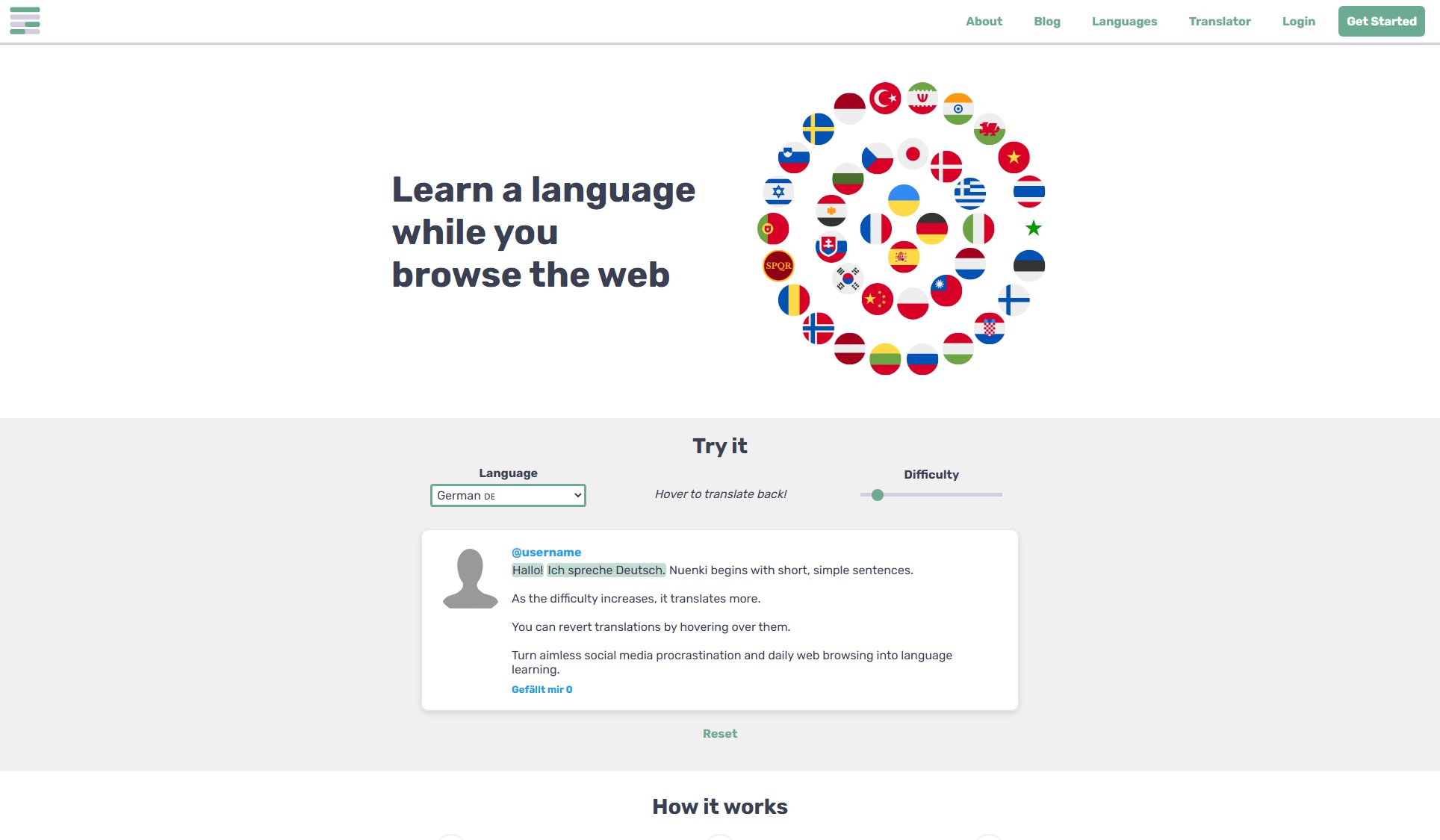Click the Ukrainian flag icon
1440x840 pixels.
click(903, 200)
